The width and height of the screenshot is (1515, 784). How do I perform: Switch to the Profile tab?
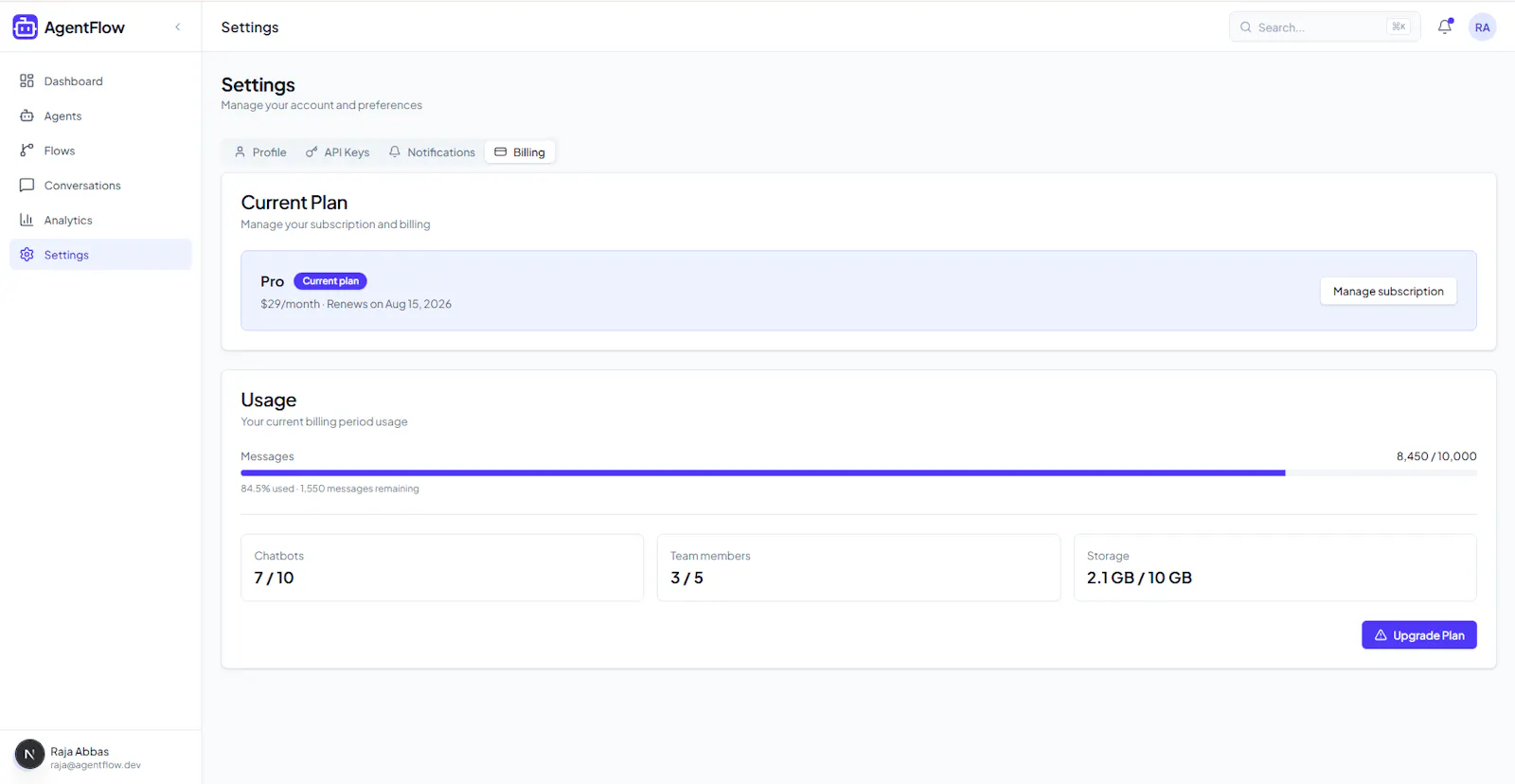point(260,152)
